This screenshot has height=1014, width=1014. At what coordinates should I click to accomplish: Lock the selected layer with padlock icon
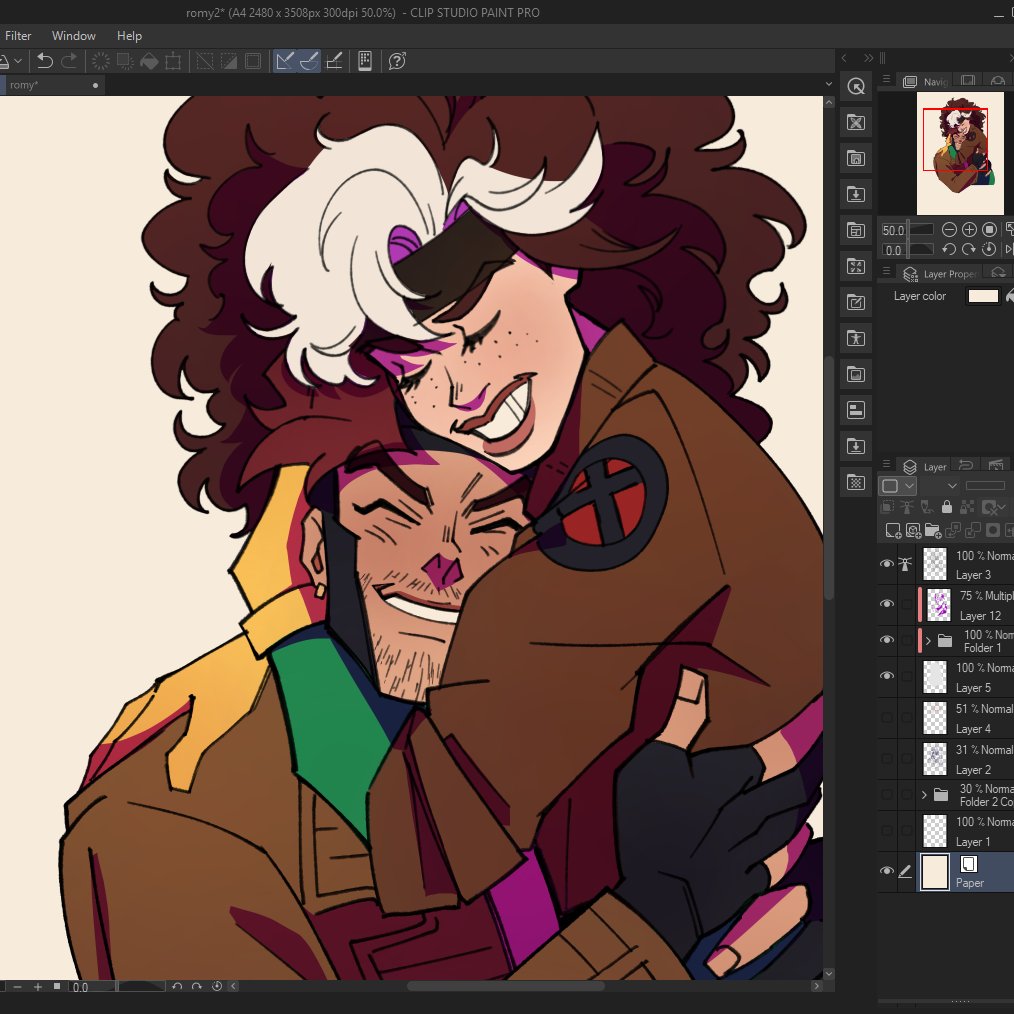point(947,507)
